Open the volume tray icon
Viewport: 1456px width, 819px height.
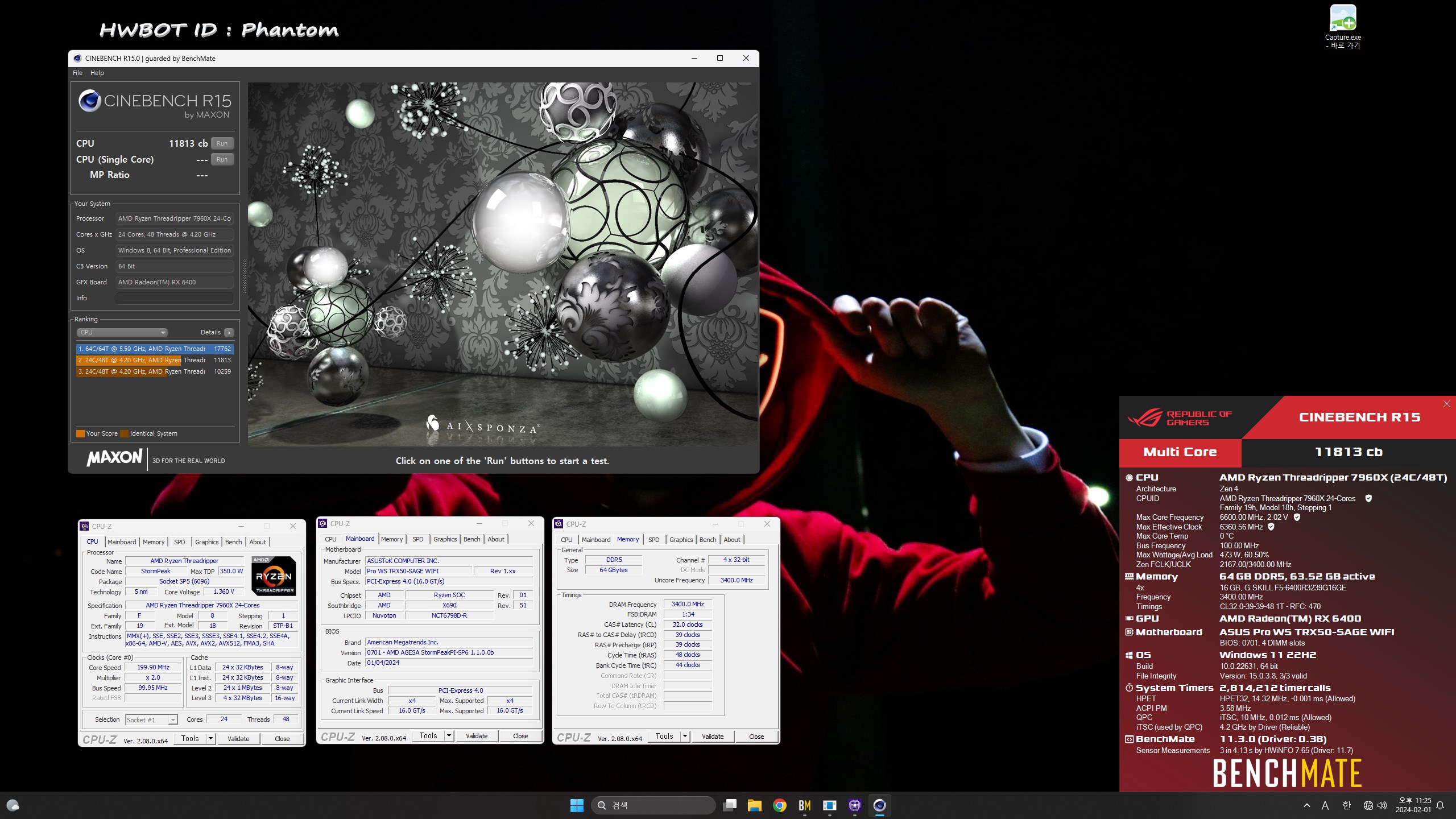tap(1382, 805)
